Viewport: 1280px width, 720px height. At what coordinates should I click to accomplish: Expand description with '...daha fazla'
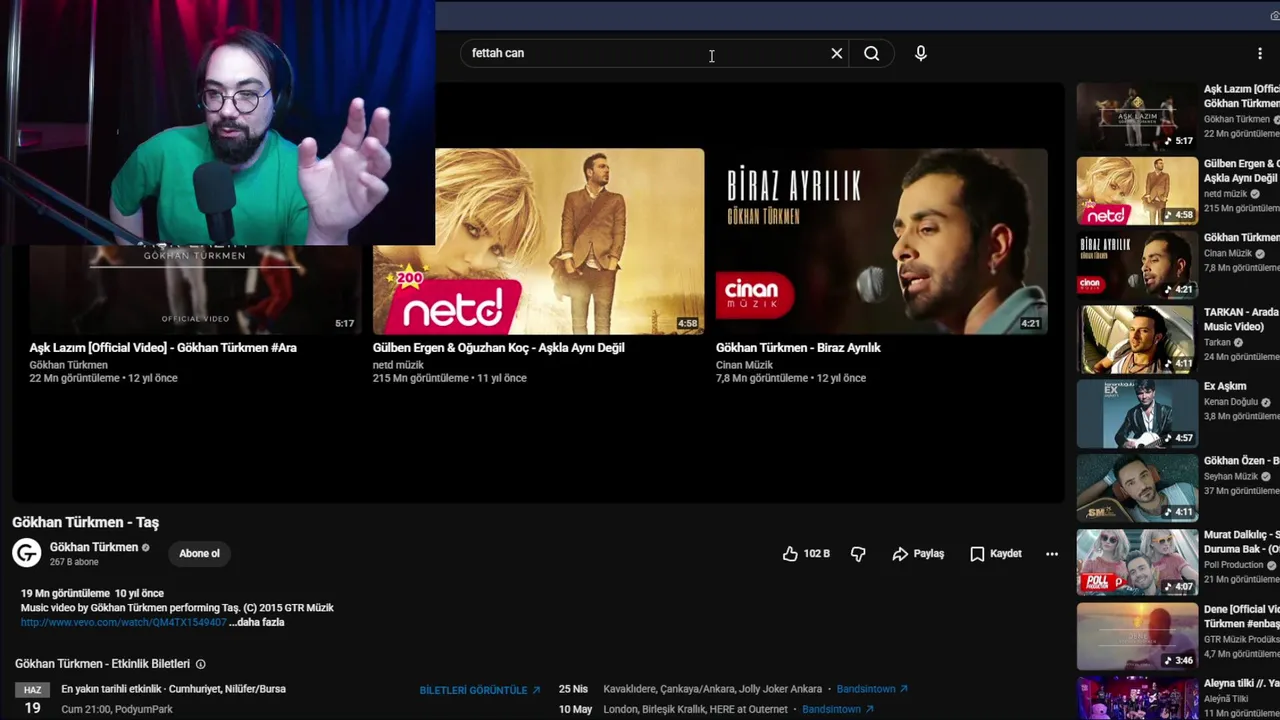257,622
